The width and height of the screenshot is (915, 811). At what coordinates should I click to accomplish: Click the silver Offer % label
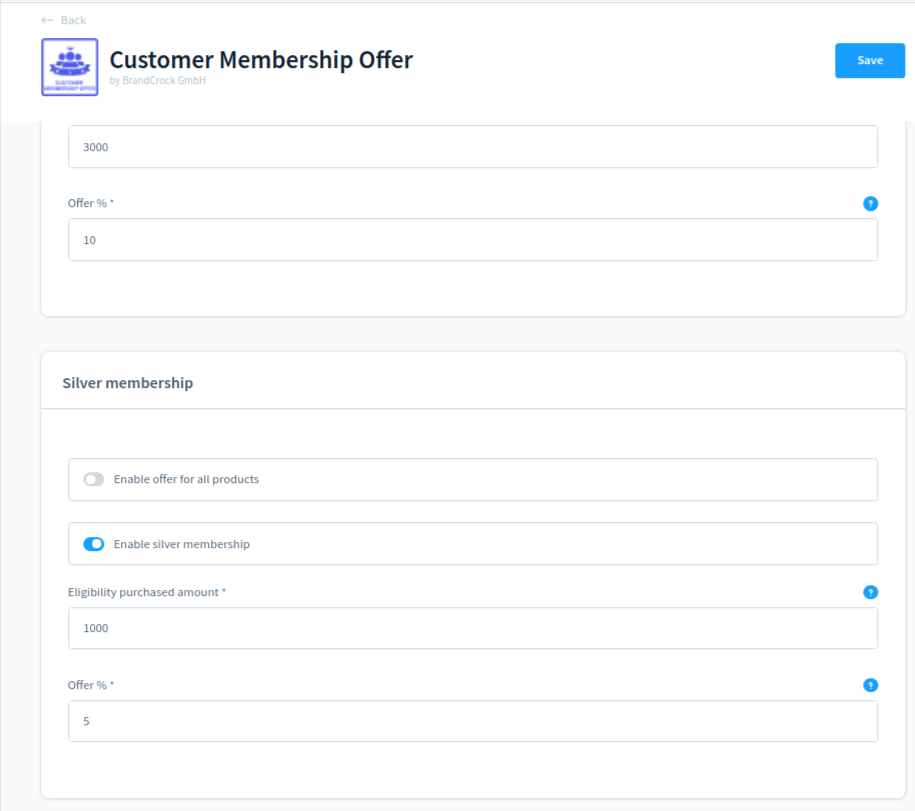tap(87, 685)
